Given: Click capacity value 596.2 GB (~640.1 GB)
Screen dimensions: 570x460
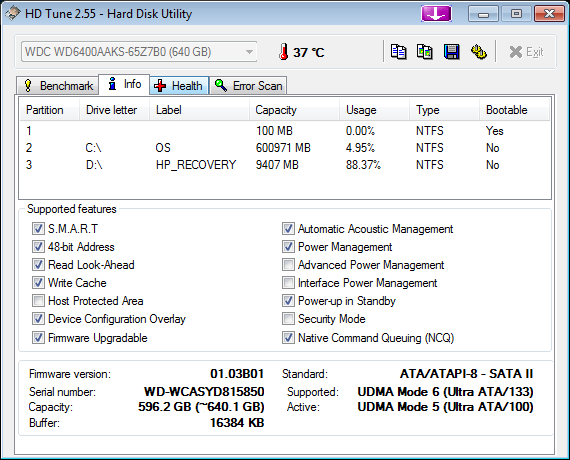Looking at the screenshot, I should (x=201, y=407).
